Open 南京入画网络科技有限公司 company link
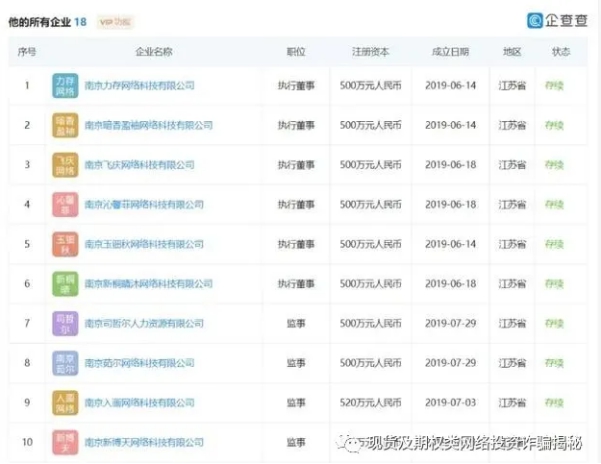This screenshot has width=601, height=464. 139,402
